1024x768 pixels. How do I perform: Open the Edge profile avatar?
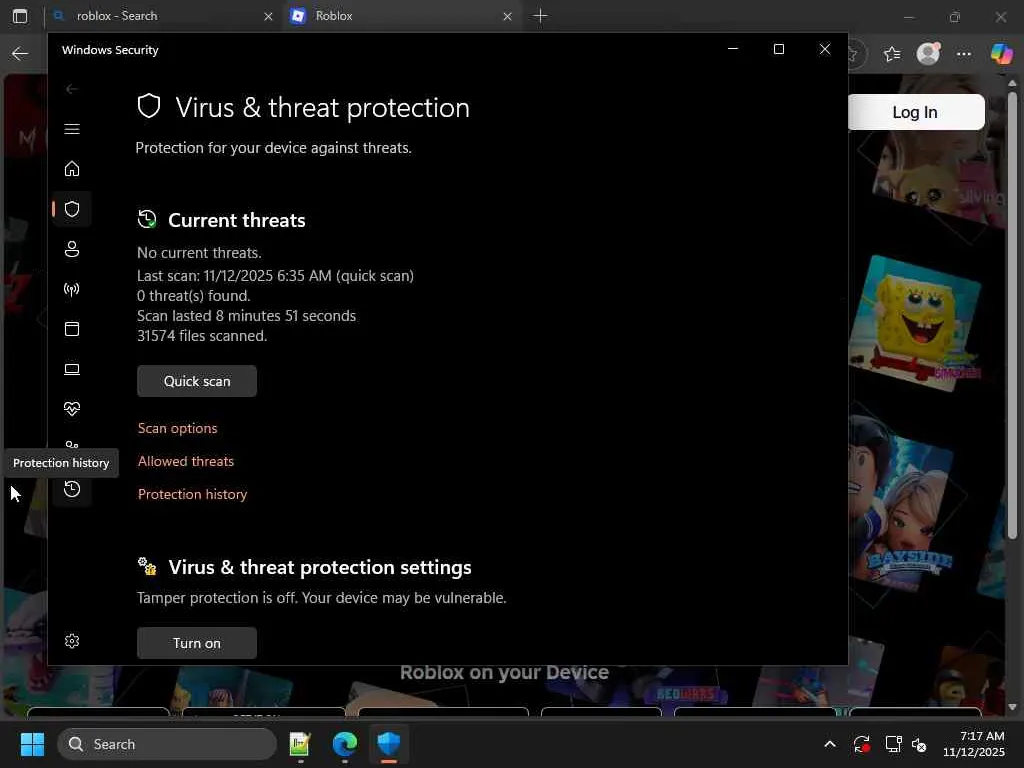[x=928, y=54]
